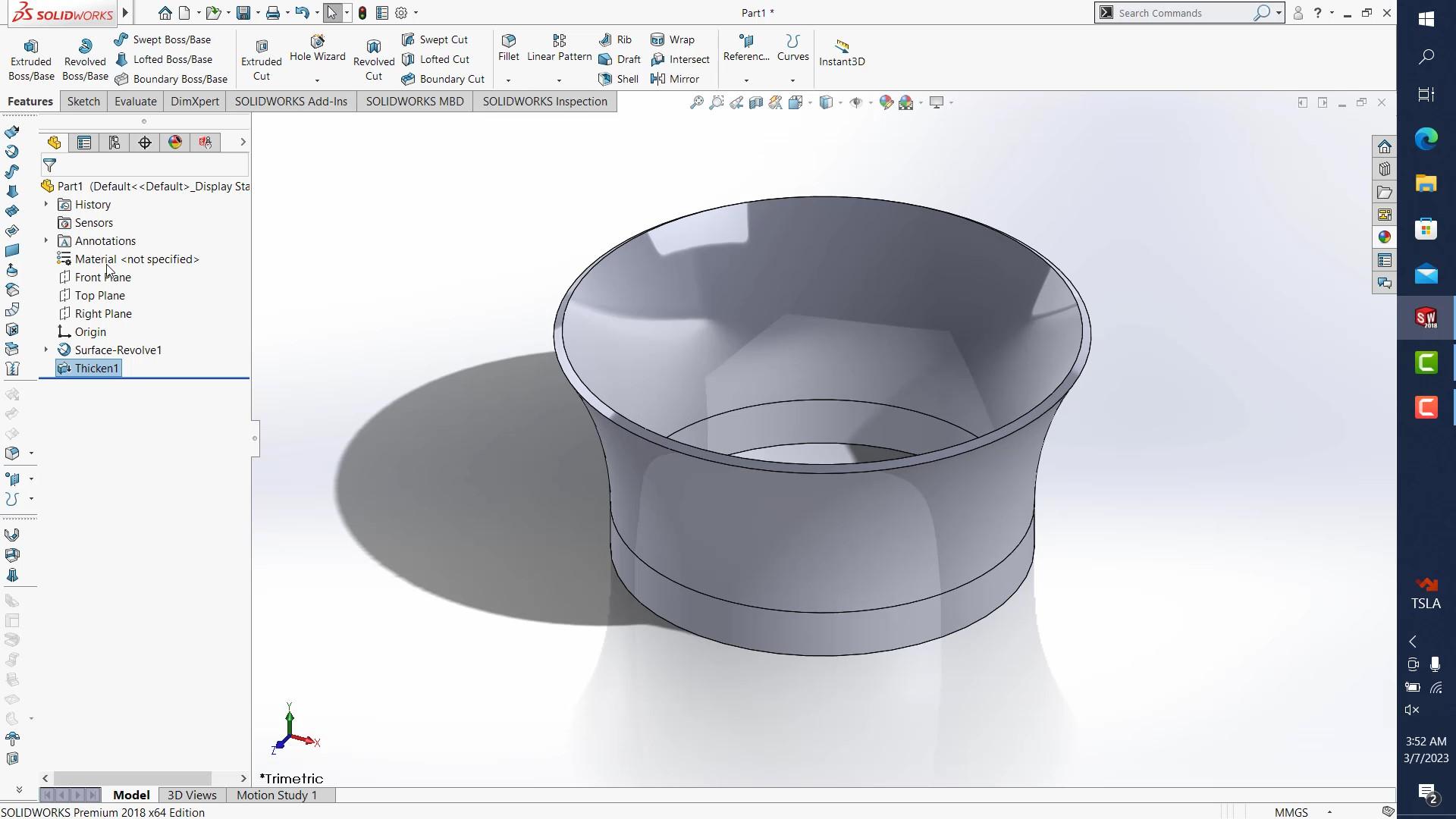Open the Linear Pattern dropdown arrow
Image resolution: width=1456 pixels, height=819 pixels.
559,80
